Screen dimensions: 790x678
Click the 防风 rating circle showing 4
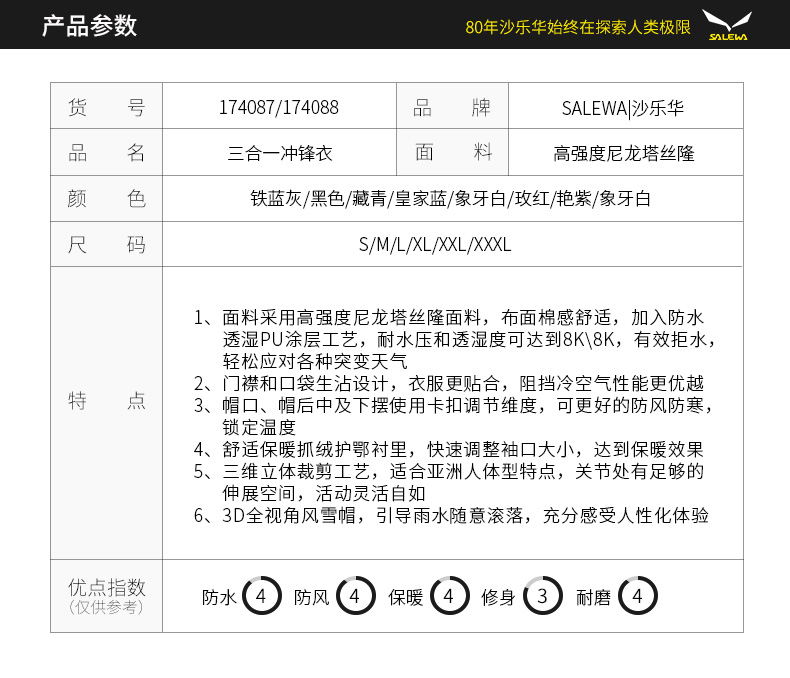(356, 595)
